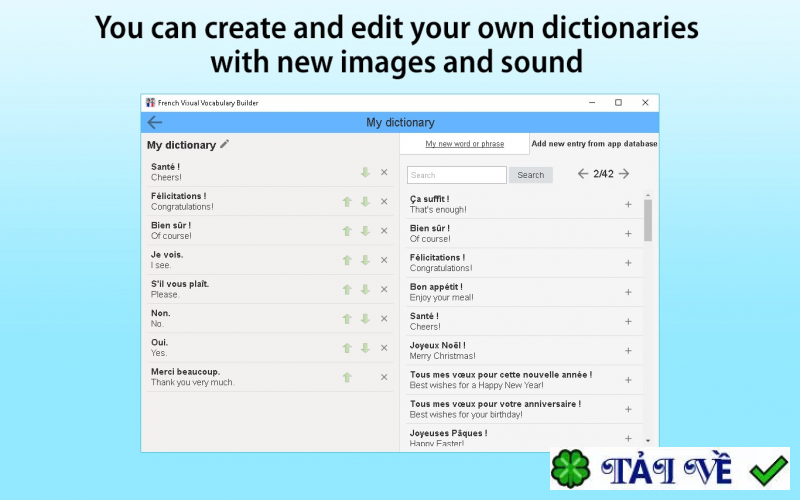
Task: Click the scrollbar down arrow
Action: point(648,440)
